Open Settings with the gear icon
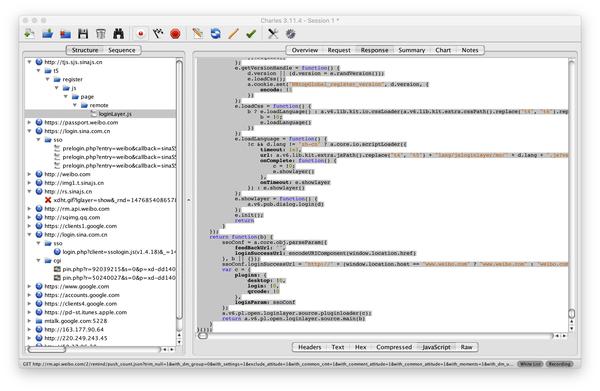The height and width of the screenshot is (391, 600). click(x=291, y=34)
